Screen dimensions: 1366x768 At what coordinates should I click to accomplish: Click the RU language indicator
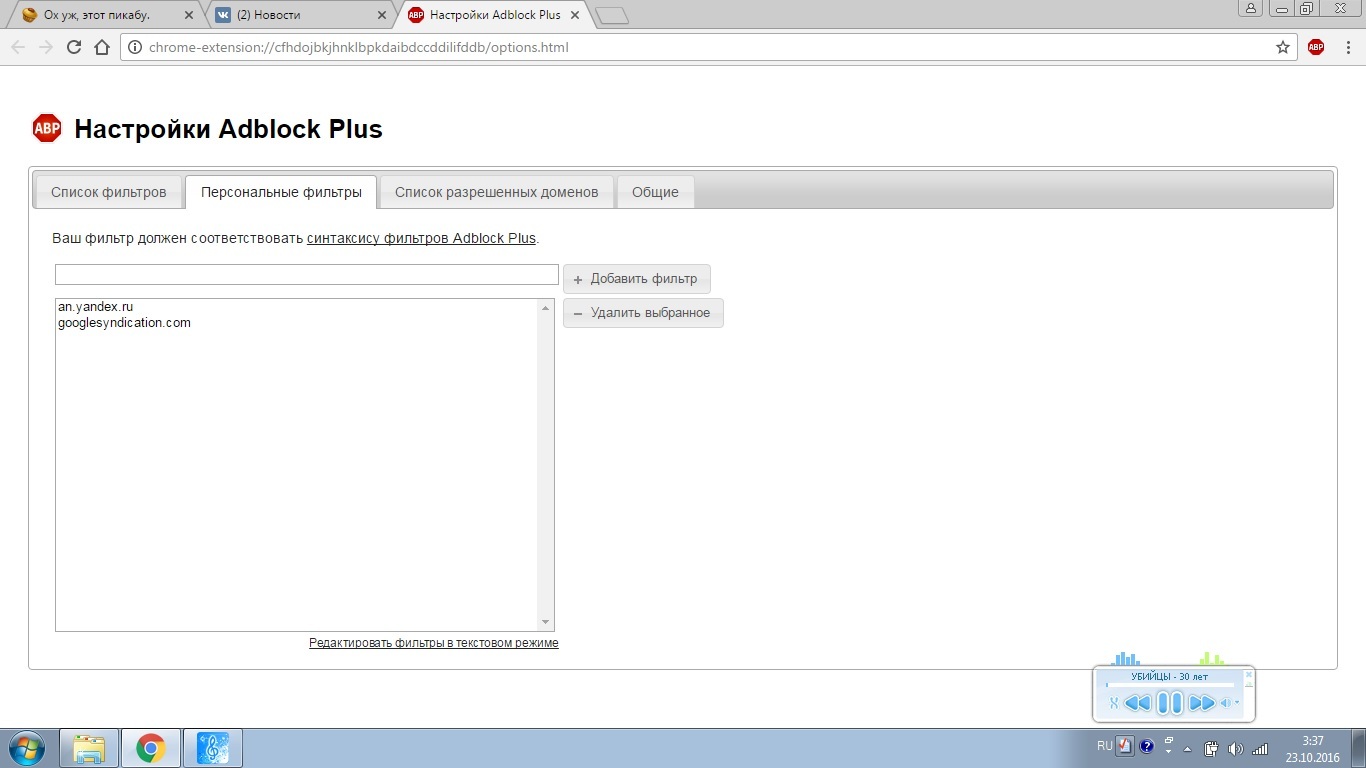(1104, 746)
